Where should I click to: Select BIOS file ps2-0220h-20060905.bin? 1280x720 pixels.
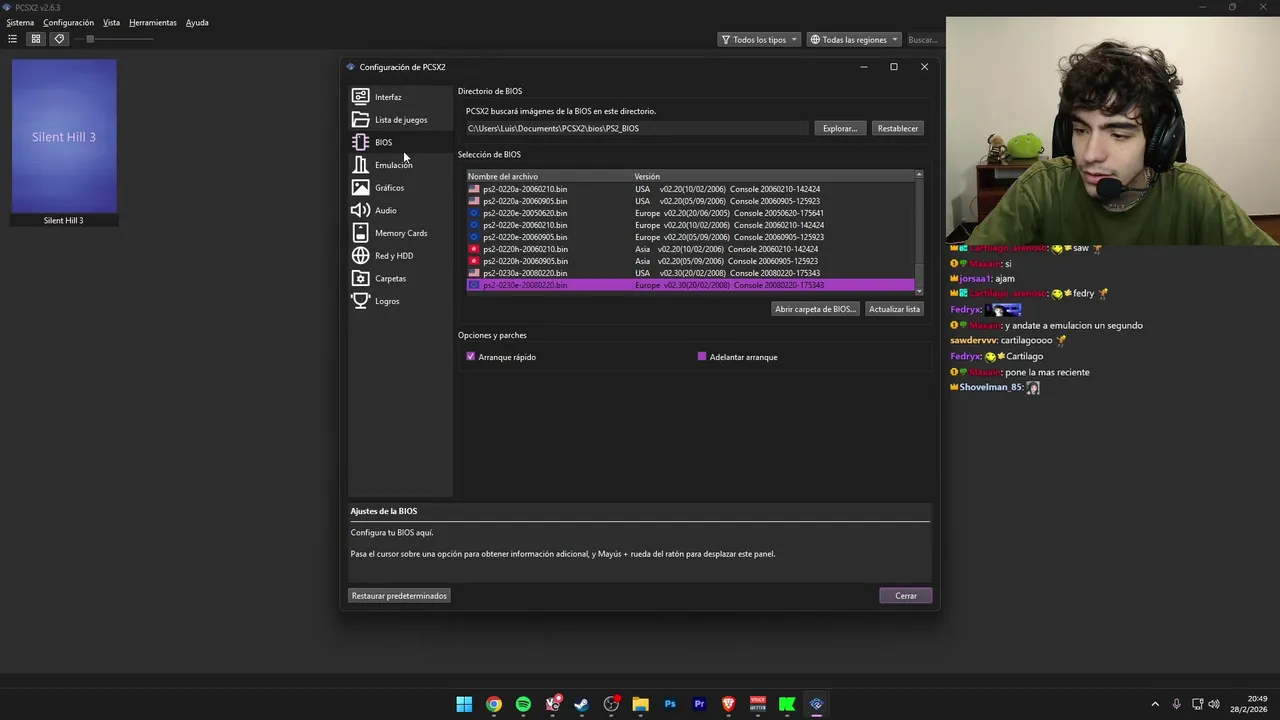(690, 261)
